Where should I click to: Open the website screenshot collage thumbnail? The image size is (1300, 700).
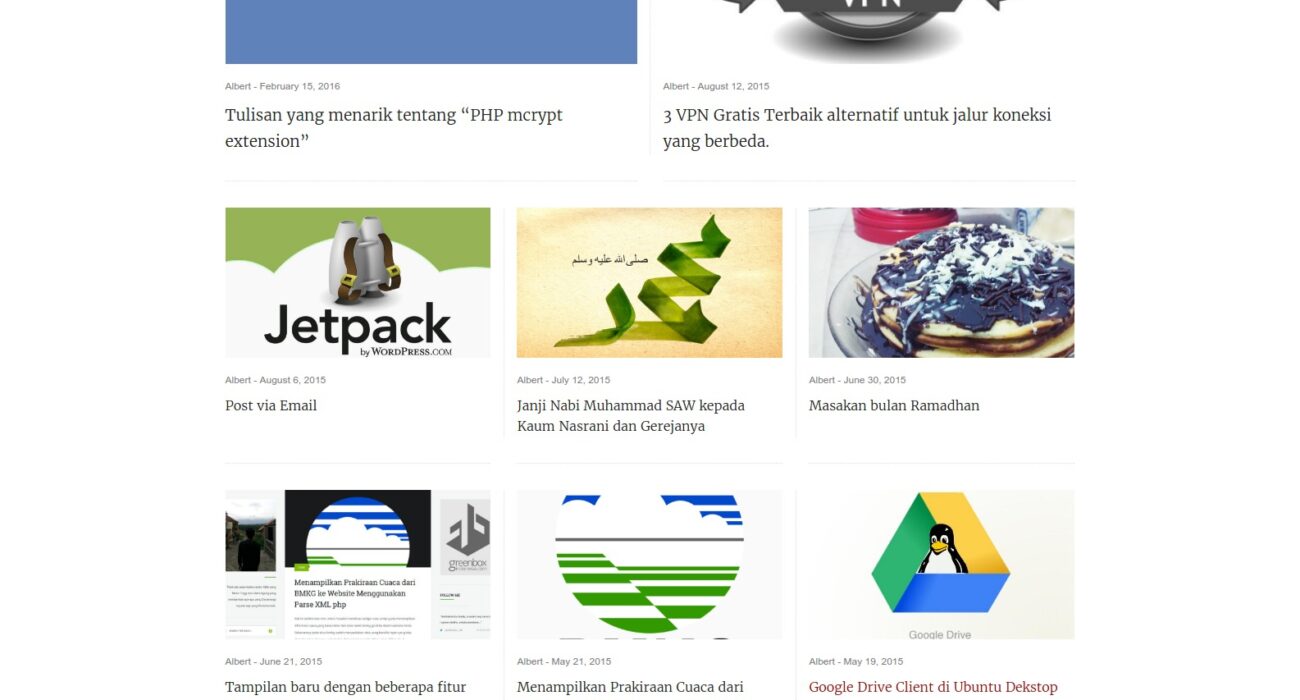[358, 565]
